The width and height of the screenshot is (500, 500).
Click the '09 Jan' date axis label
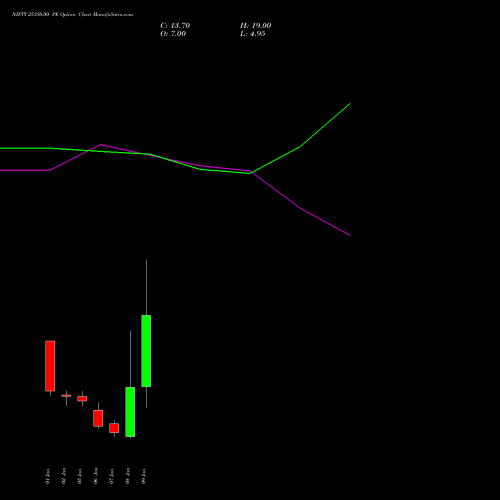(x=144, y=476)
